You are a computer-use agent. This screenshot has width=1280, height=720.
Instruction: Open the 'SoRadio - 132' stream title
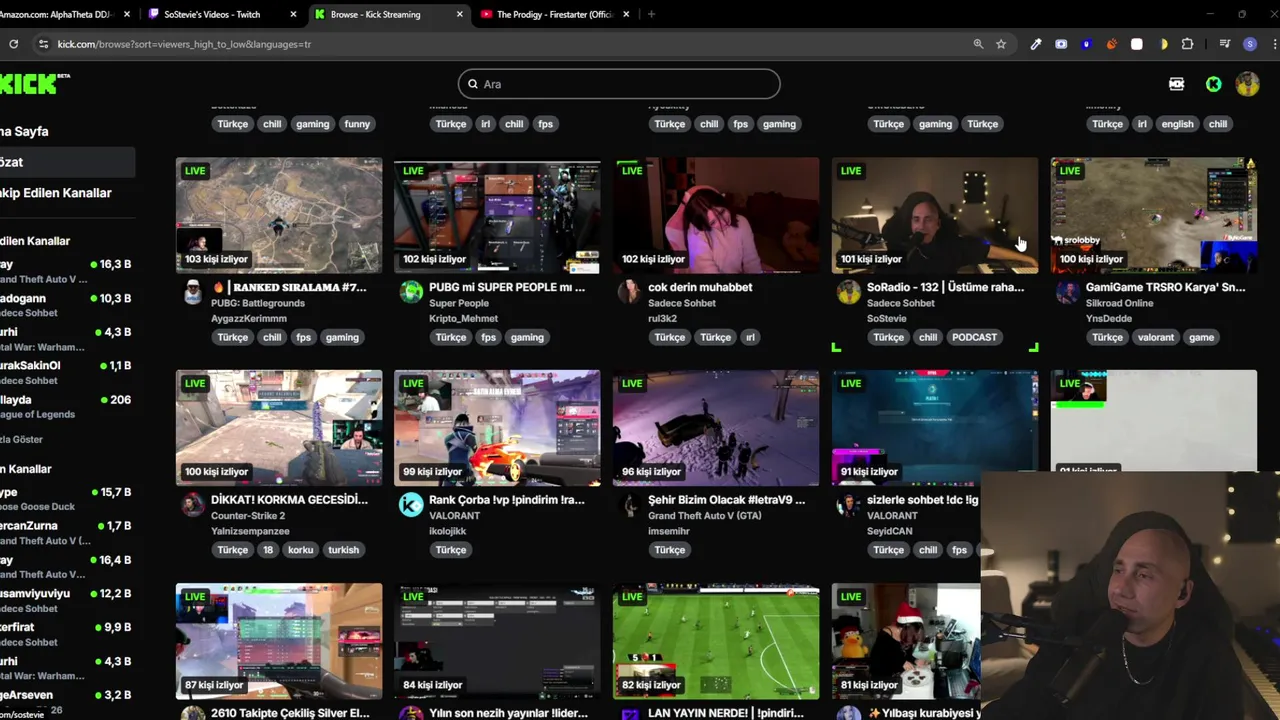click(945, 287)
